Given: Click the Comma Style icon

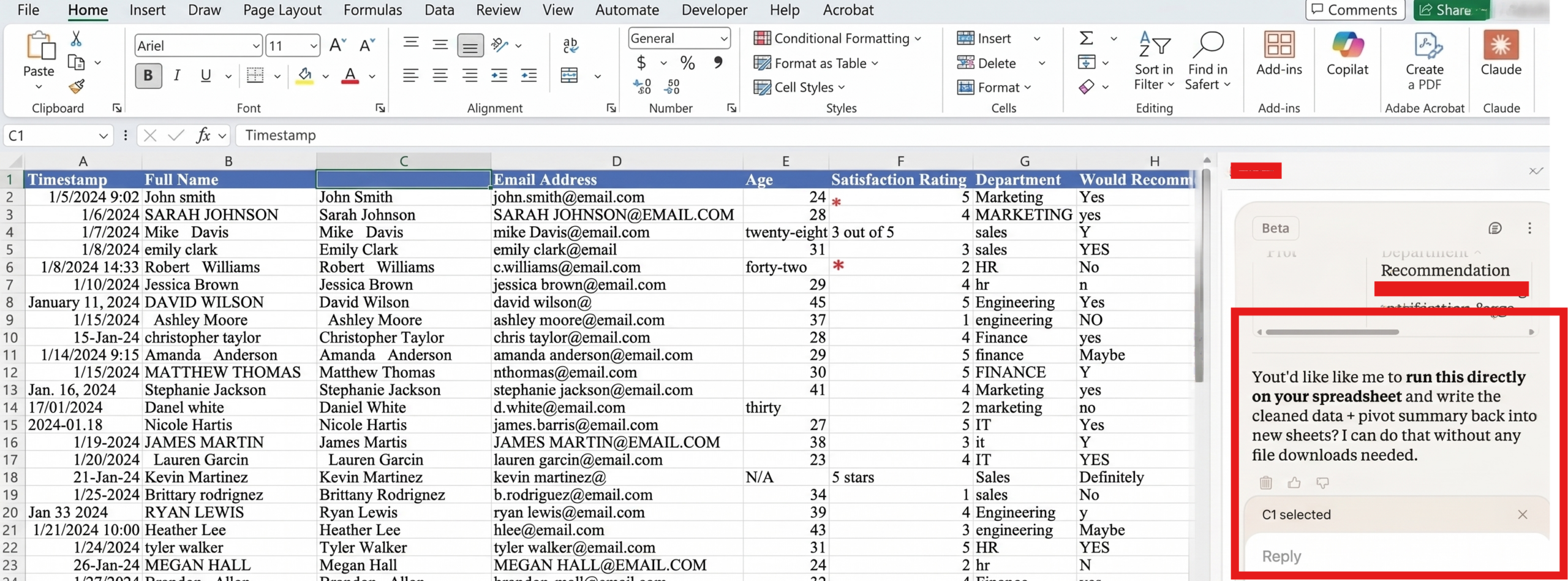Looking at the screenshot, I should point(718,63).
